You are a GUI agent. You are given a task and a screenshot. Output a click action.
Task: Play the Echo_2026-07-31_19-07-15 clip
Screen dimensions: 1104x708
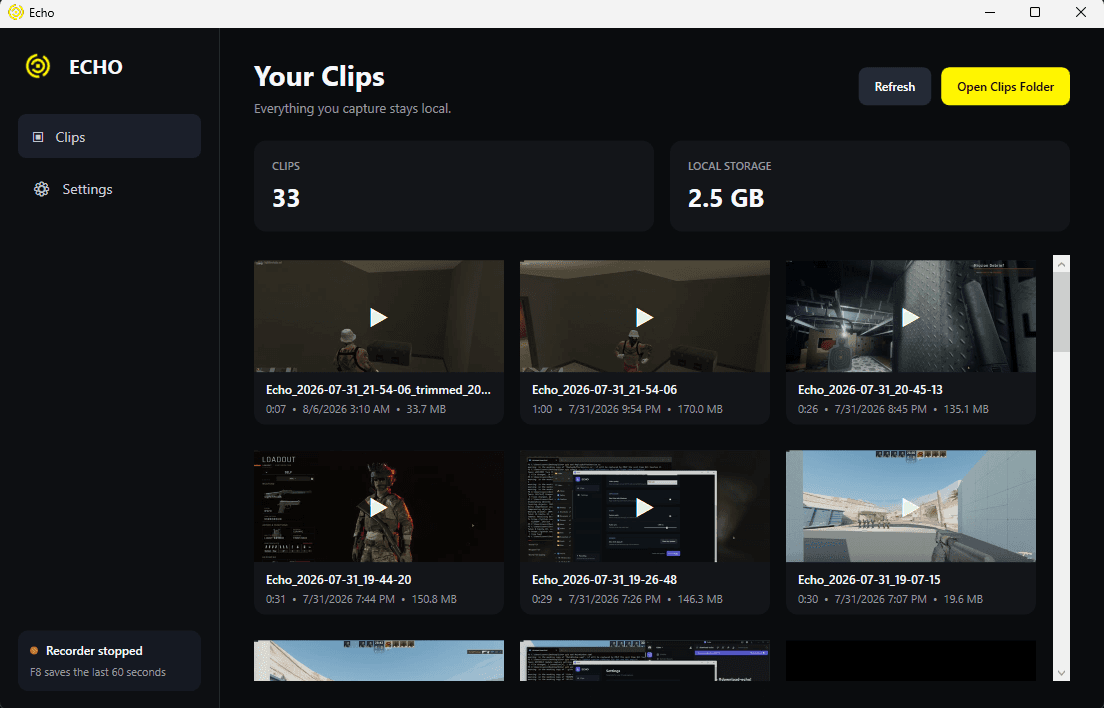click(910, 507)
